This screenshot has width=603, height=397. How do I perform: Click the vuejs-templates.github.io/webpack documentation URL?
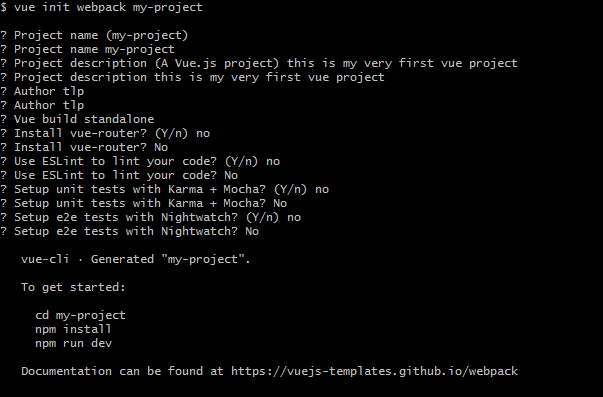point(374,371)
